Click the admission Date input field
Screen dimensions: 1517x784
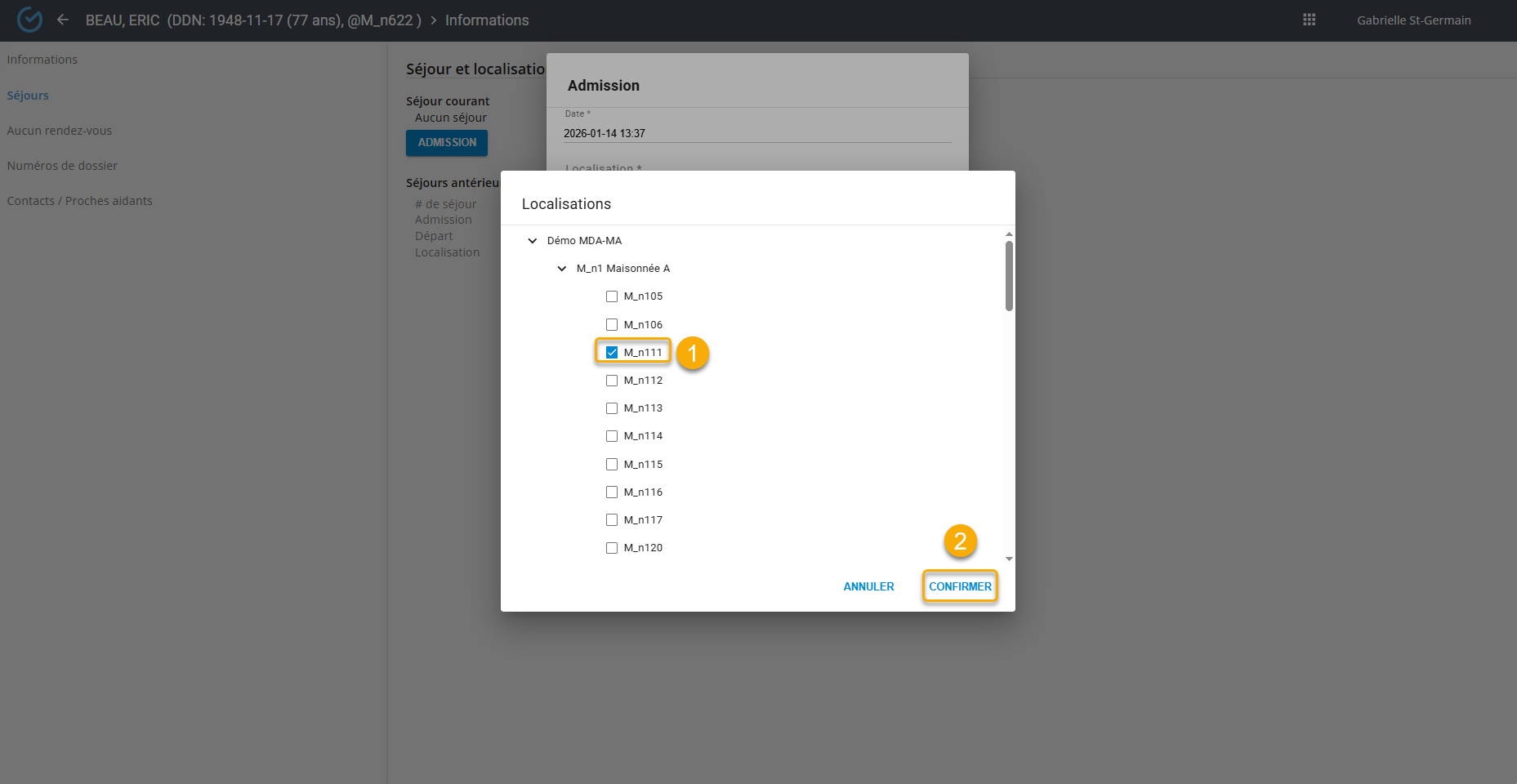[x=756, y=133]
